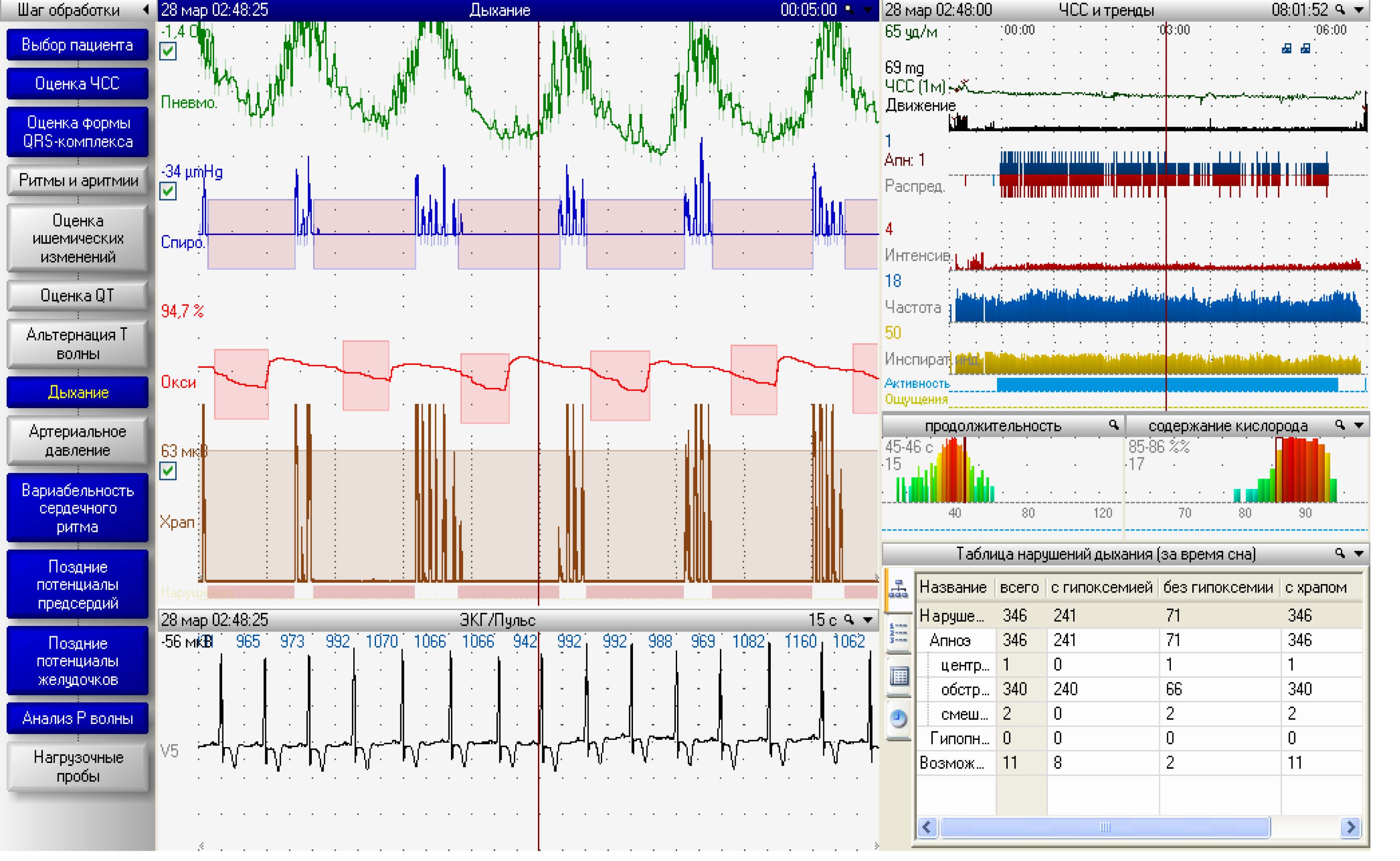Open the Дыхание processing step
This screenshot has height=861, width=1400.
point(78,392)
